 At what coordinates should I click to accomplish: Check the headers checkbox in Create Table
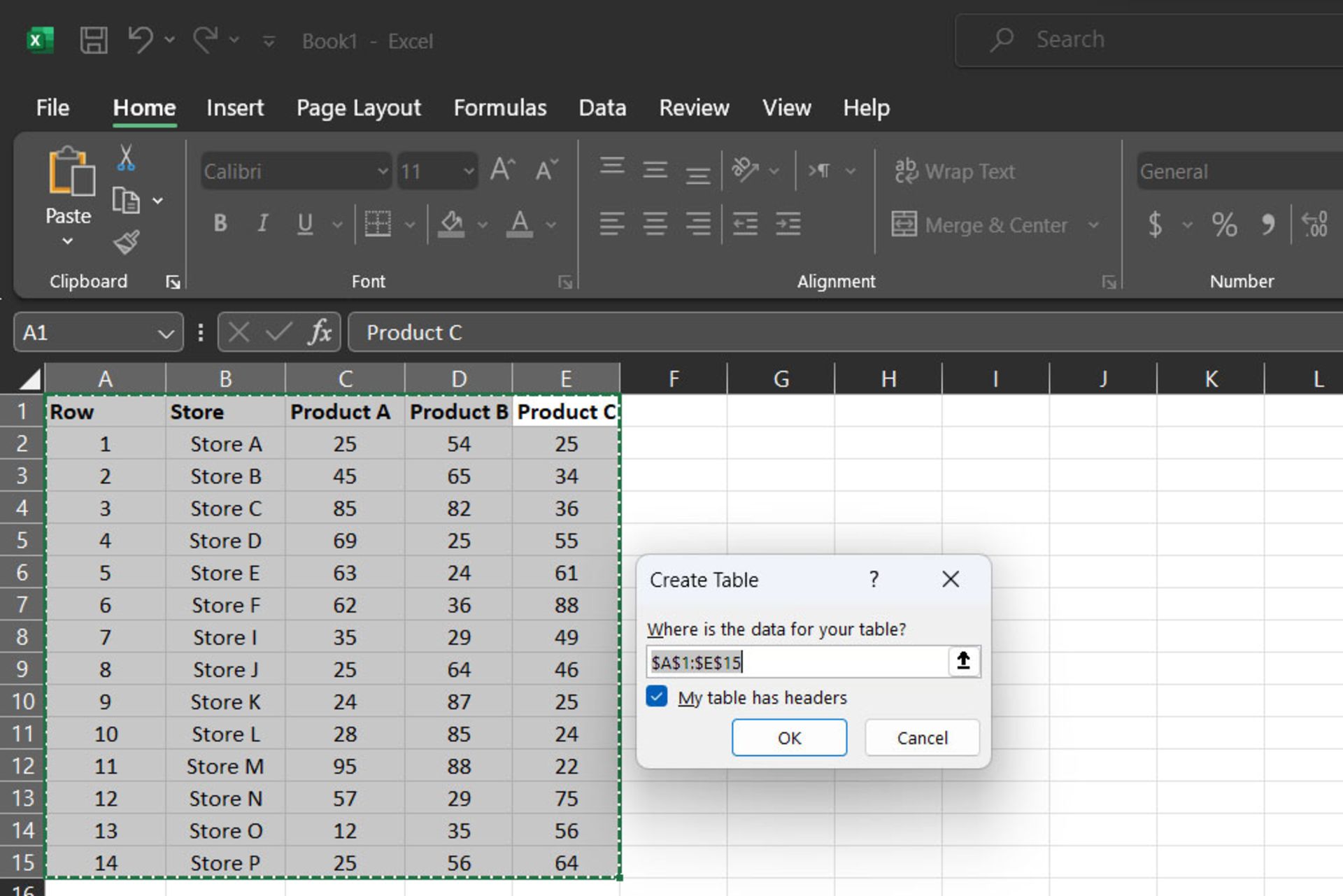pos(656,697)
